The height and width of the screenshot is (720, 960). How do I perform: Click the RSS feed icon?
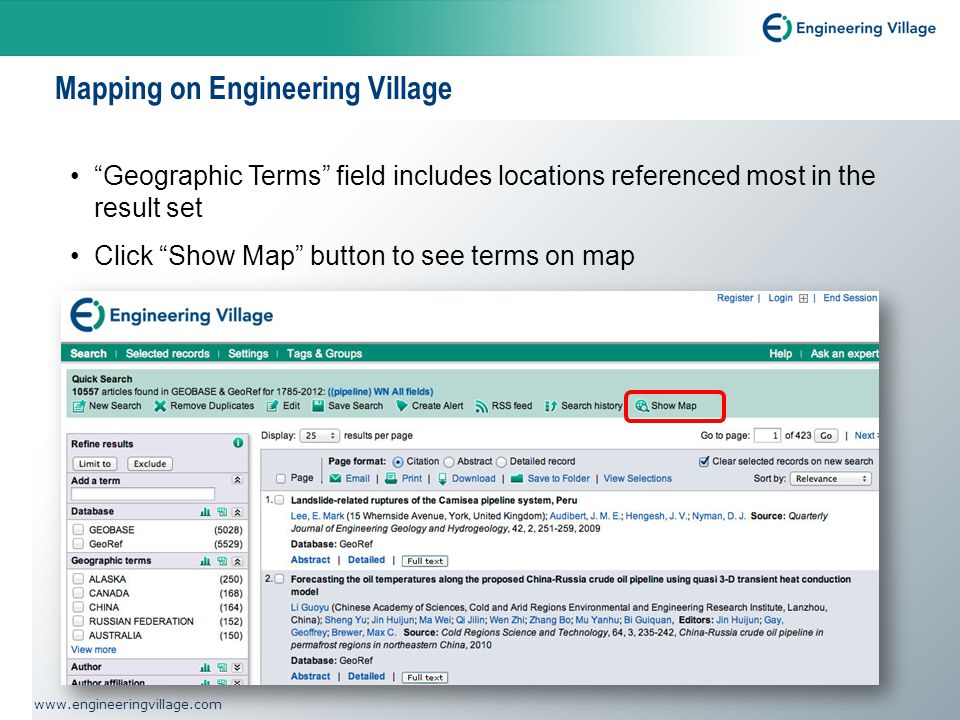481,407
